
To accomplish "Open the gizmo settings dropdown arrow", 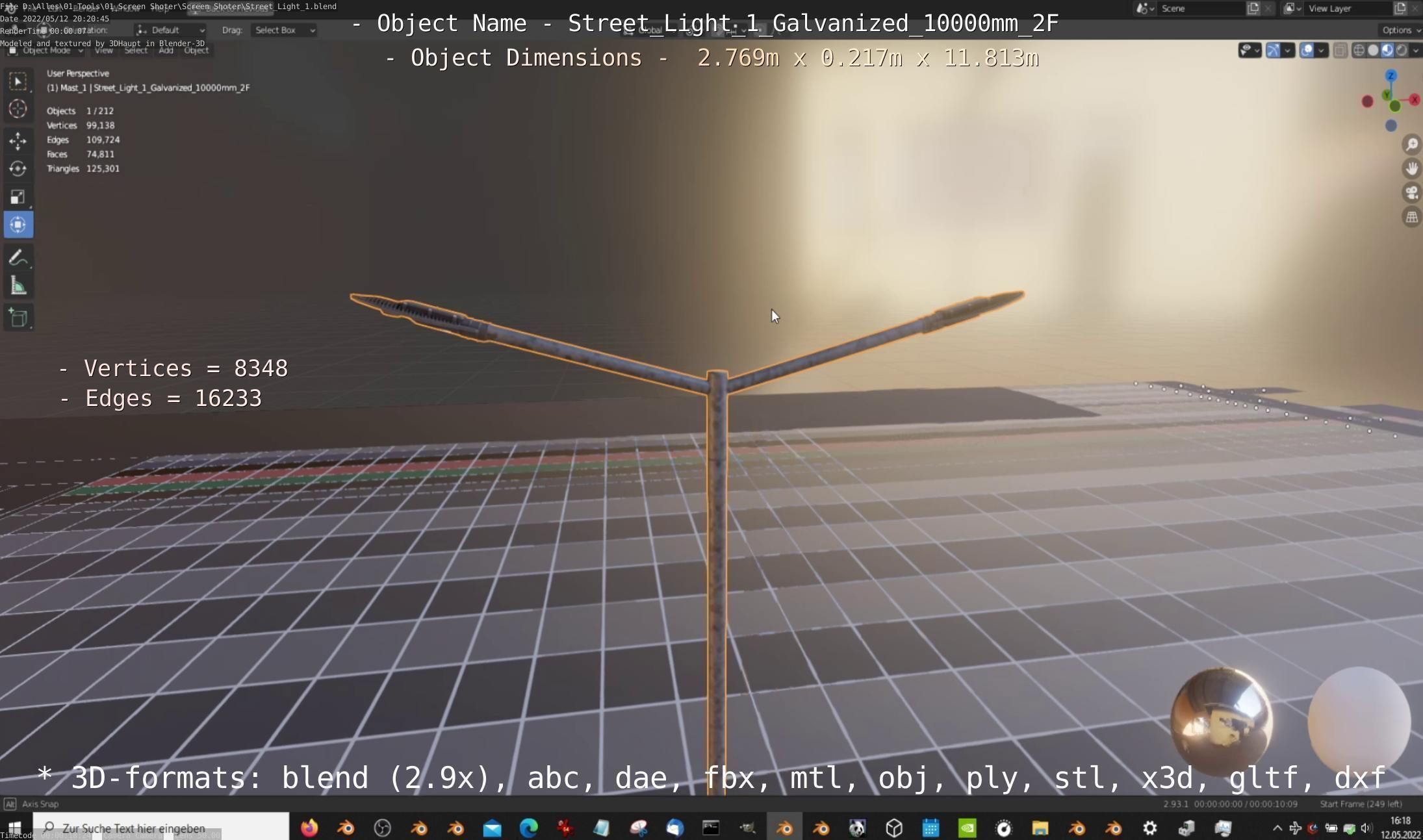I will 1288,51.
